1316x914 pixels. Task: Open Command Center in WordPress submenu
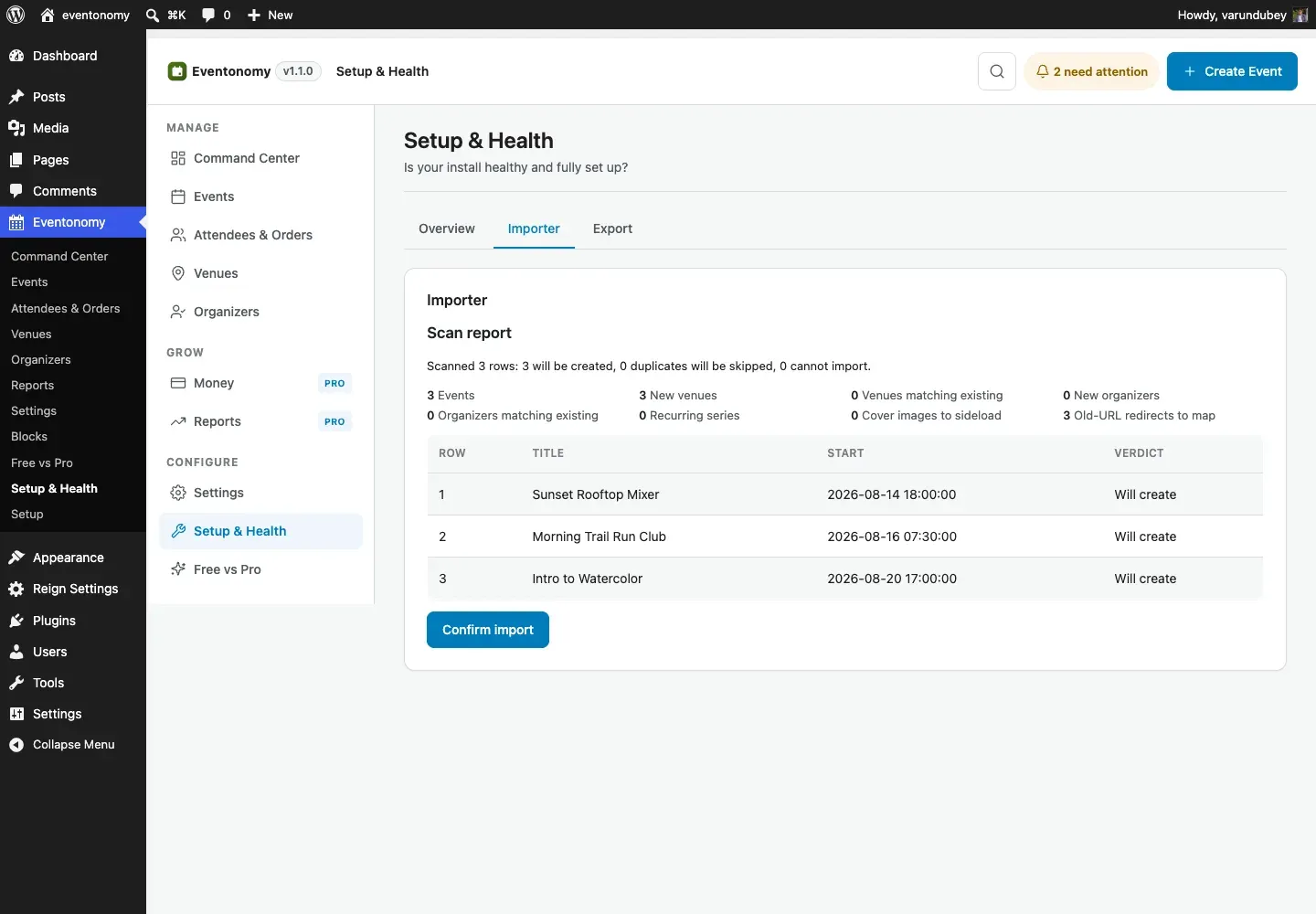pyautogui.click(x=59, y=257)
